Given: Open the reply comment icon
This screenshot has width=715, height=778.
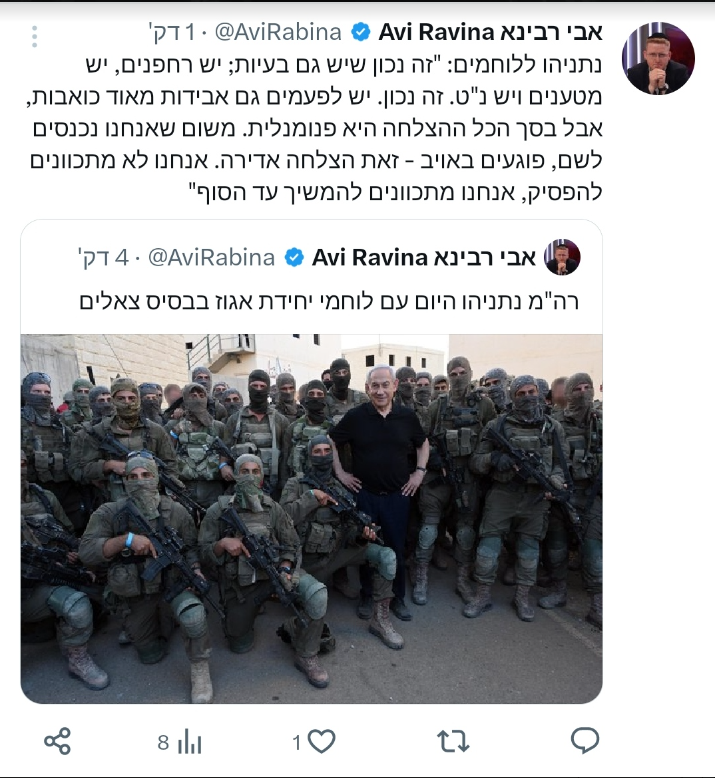Looking at the screenshot, I should 585,741.
